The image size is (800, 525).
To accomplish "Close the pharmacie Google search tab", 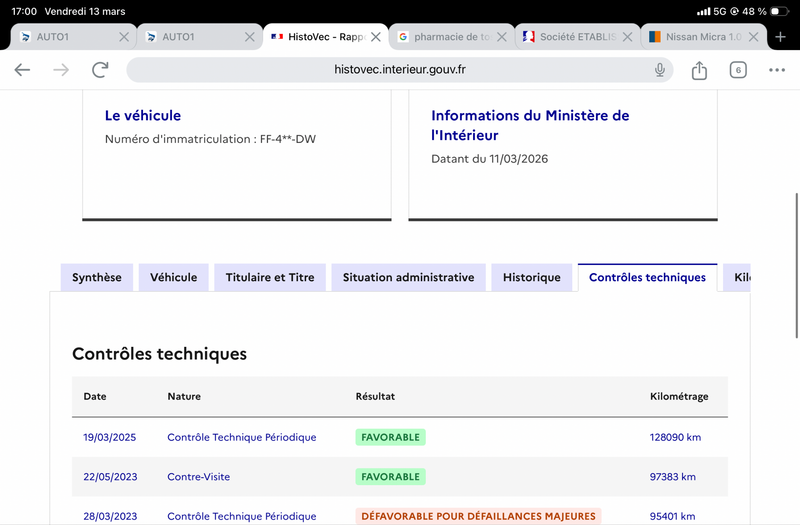I will click(502, 37).
